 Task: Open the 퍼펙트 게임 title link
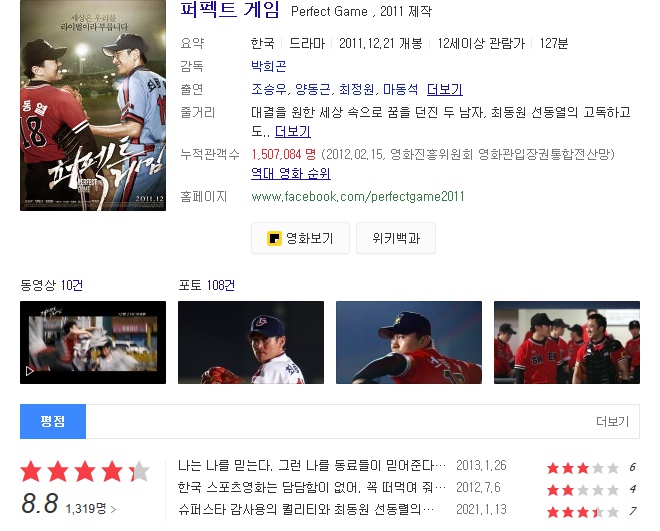click(x=230, y=10)
